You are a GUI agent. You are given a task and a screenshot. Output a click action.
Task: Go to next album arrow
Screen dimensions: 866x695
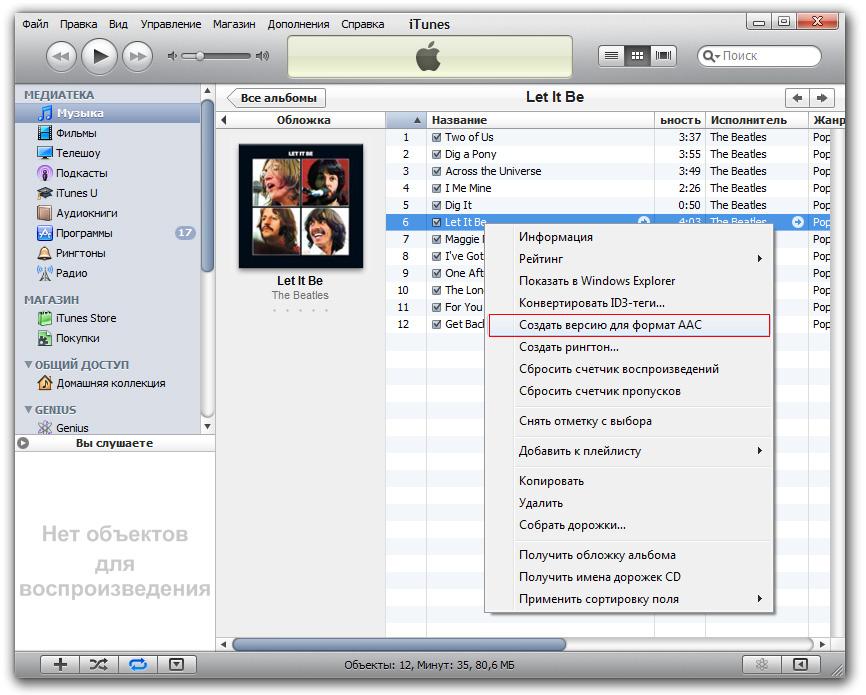(822, 98)
